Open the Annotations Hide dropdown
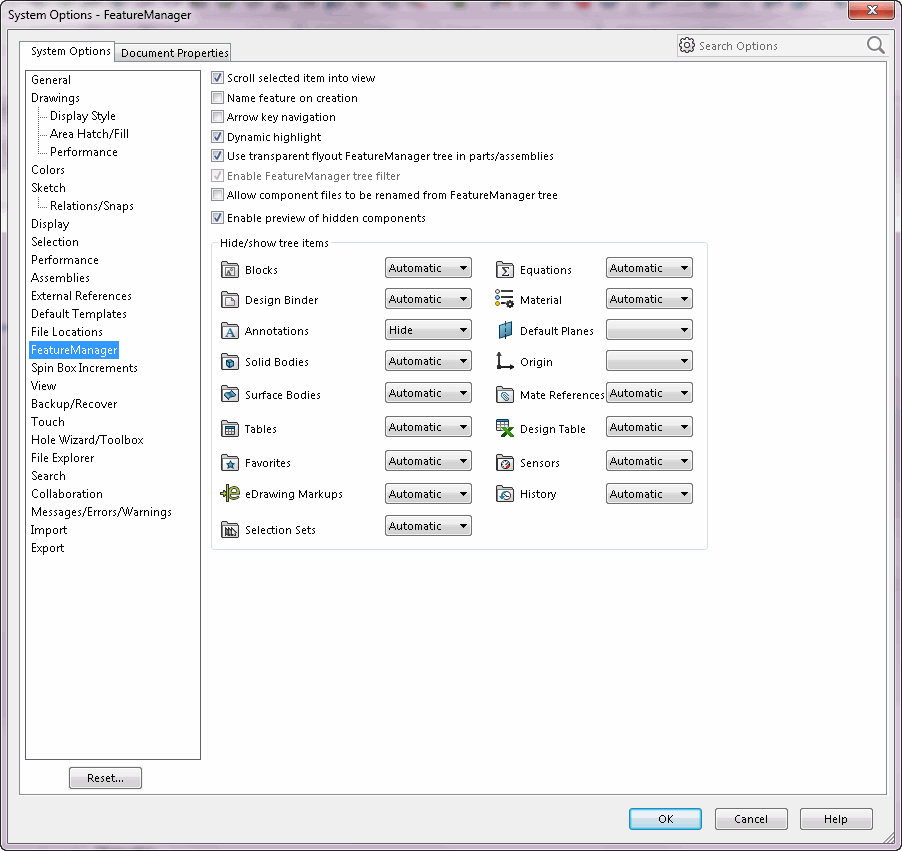The image size is (902, 851). [428, 330]
